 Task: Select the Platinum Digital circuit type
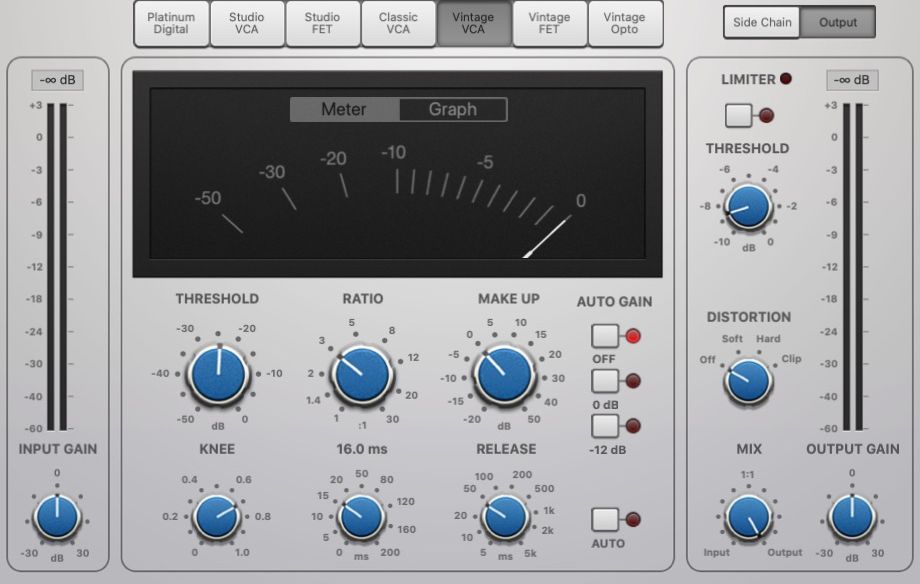coord(170,24)
